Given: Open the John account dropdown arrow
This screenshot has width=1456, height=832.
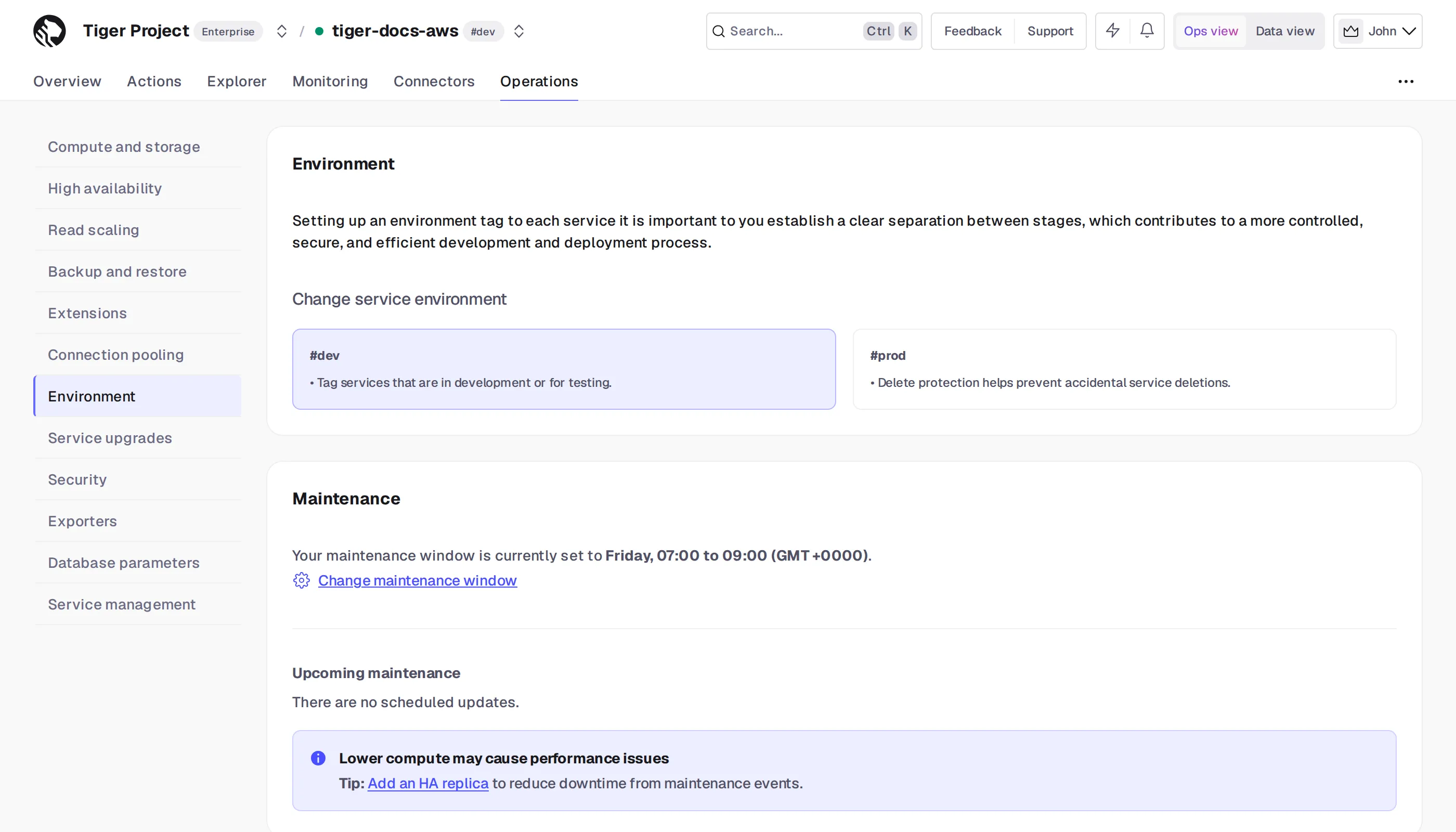Looking at the screenshot, I should (1410, 31).
